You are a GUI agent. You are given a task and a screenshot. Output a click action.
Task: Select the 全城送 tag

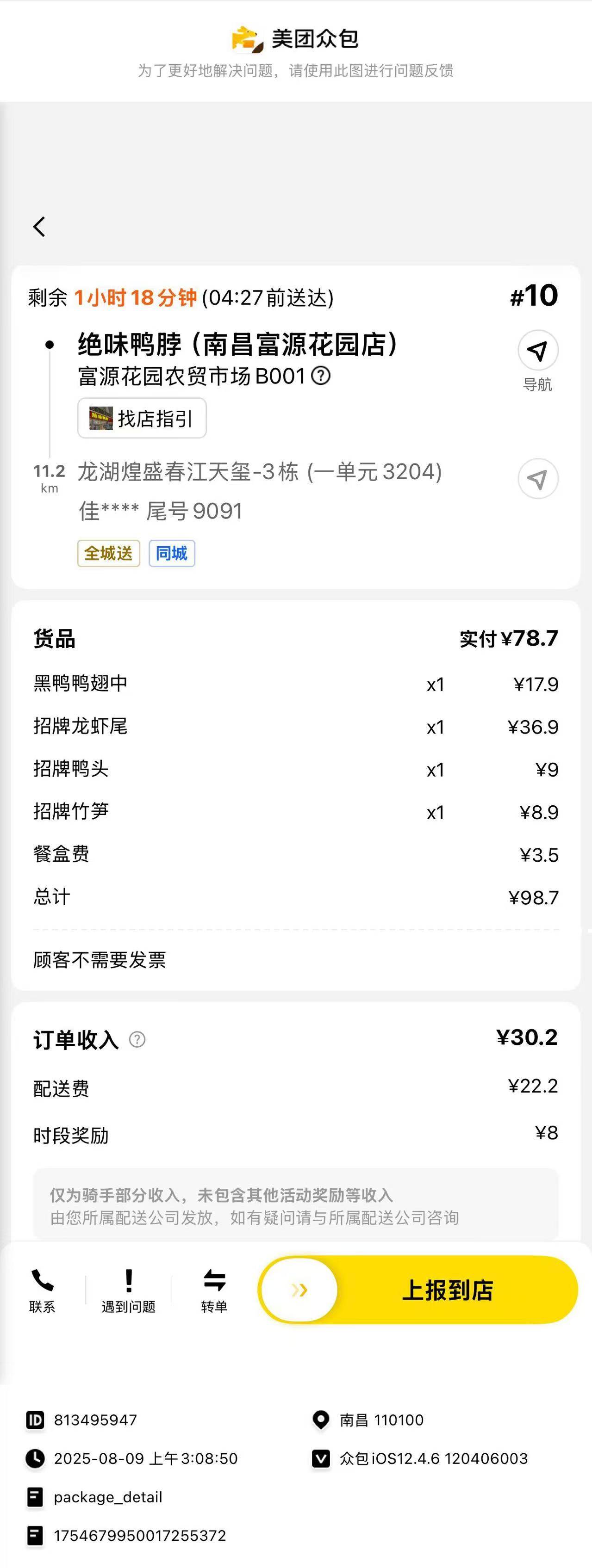pyautogui.click(x=108, y=553)
